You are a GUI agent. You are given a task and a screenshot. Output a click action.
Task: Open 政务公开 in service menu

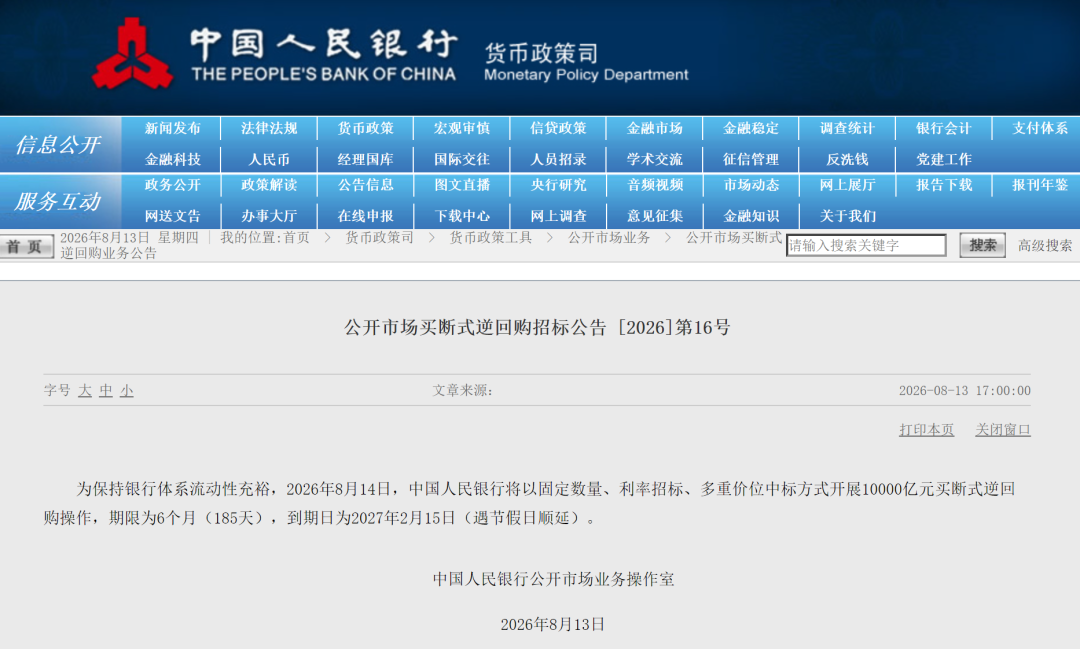pyautogui.click(x=172, y=185)
